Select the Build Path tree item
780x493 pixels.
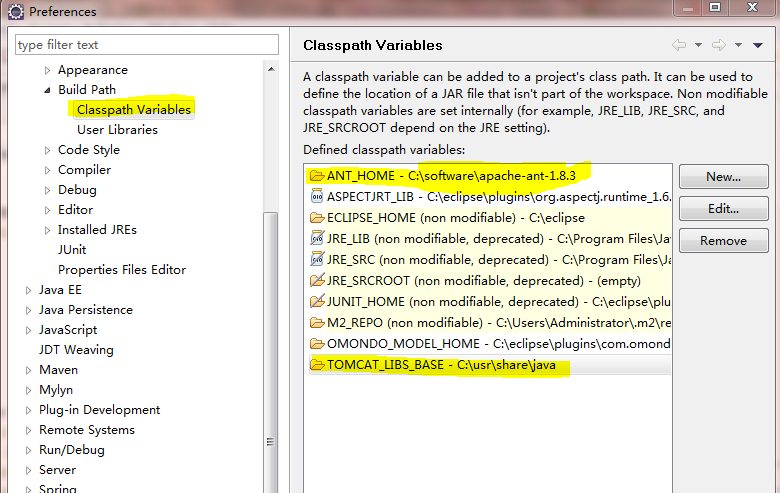(87, 90)
